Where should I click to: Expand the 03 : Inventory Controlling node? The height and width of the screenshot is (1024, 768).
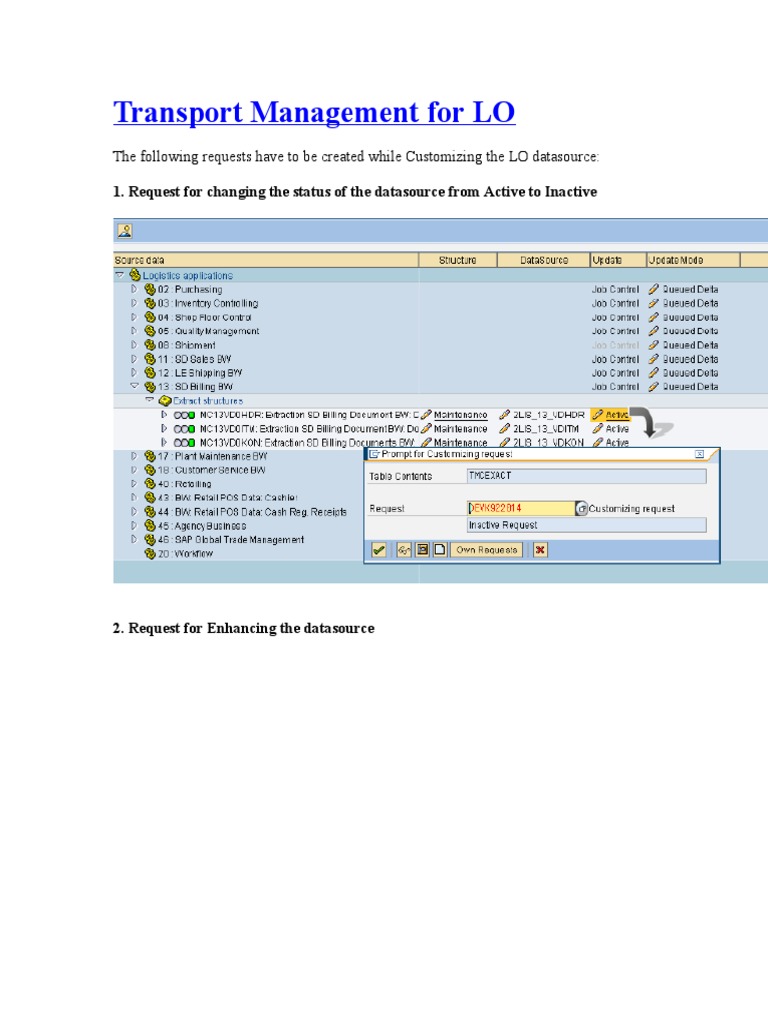point(135,303)
